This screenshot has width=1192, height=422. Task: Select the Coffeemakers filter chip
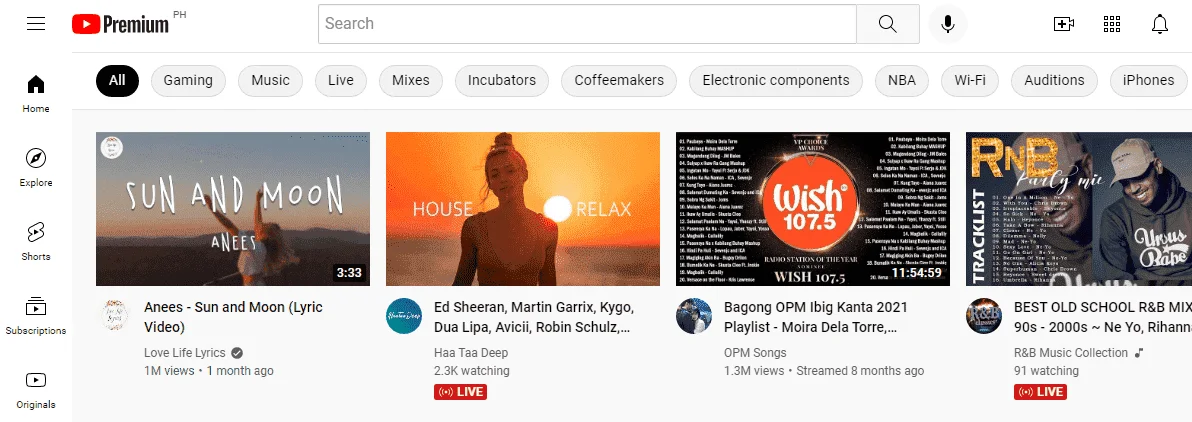coord(619,81)
